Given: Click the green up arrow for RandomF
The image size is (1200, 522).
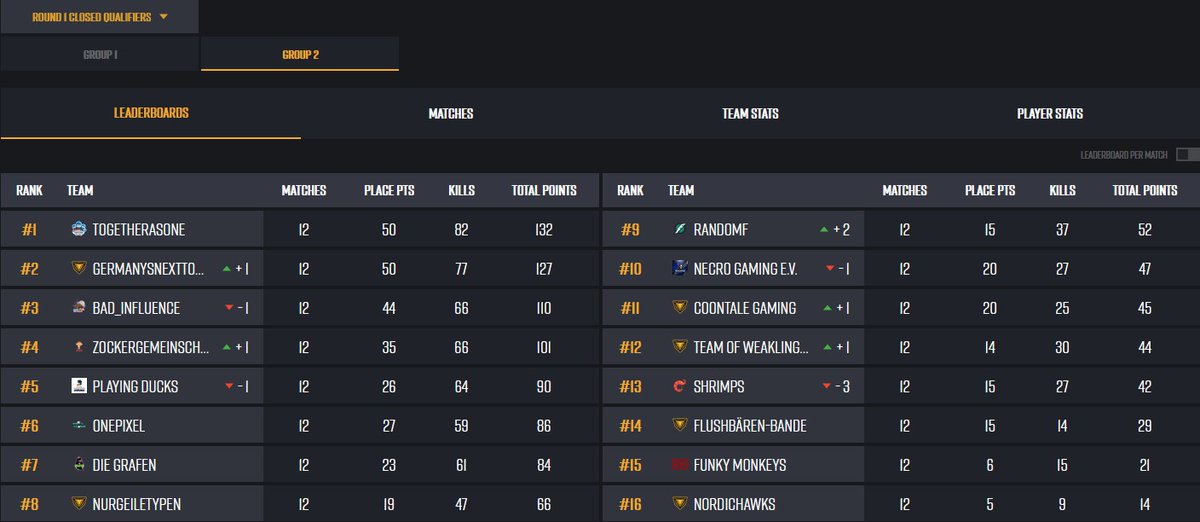Looking at the screenshot, I should 823,229.
